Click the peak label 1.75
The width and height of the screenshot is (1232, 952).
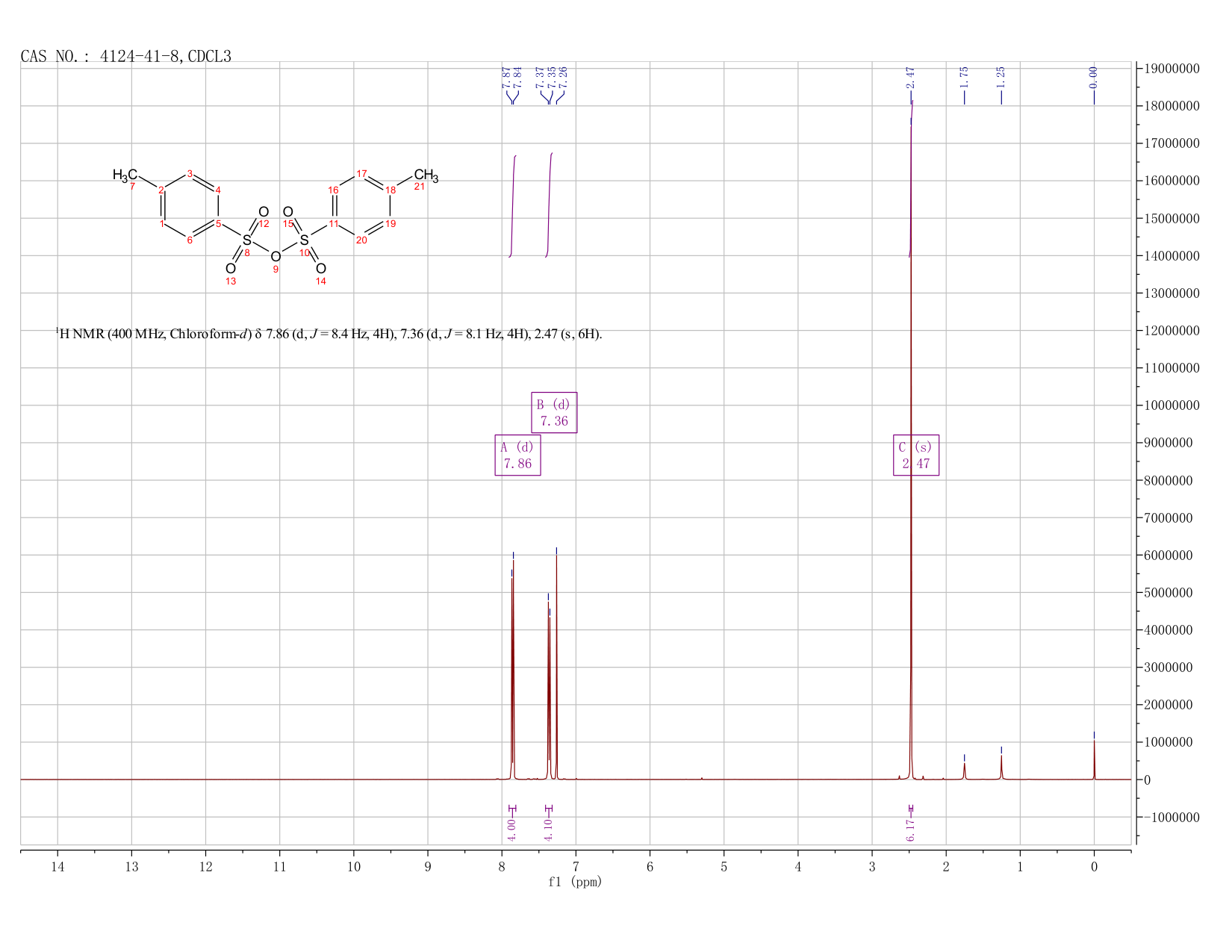964,78
